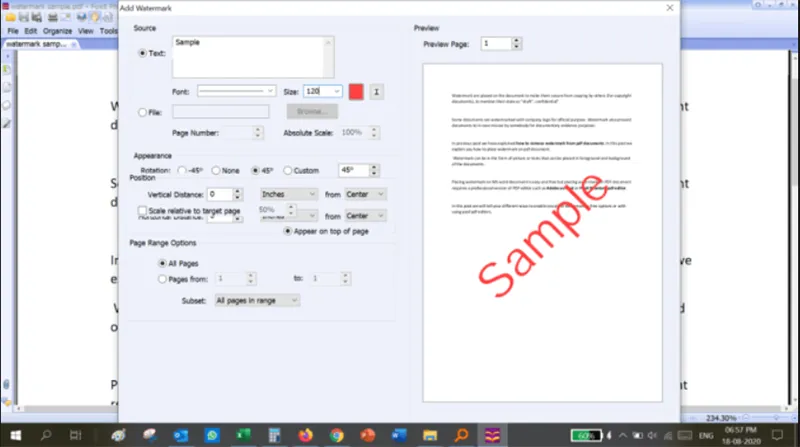Viewport: 800px width, 447px height.
Task: Close the Add Watermark dialog
Action: [x=670, y=8]
